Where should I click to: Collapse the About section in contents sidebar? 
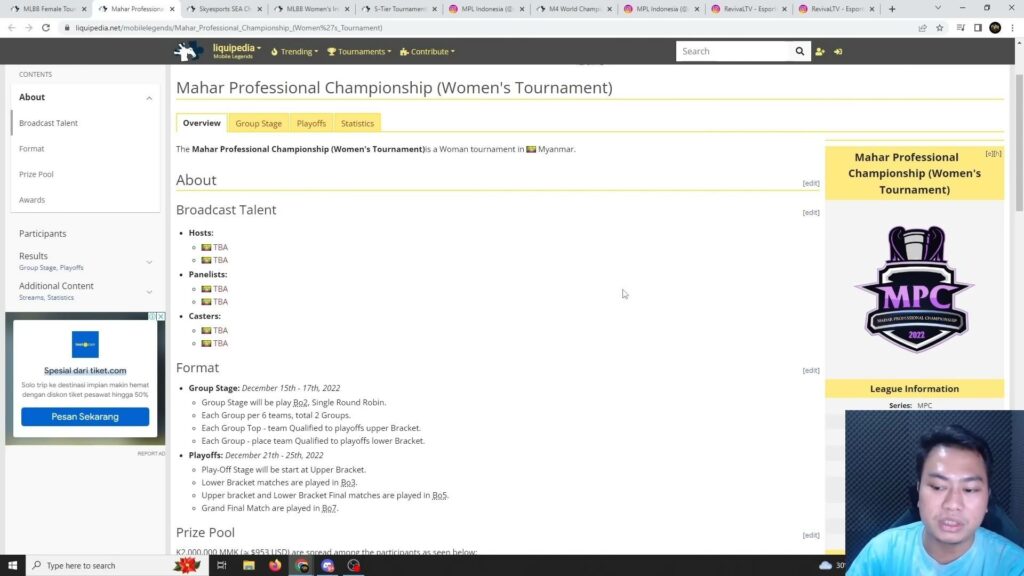149,98
